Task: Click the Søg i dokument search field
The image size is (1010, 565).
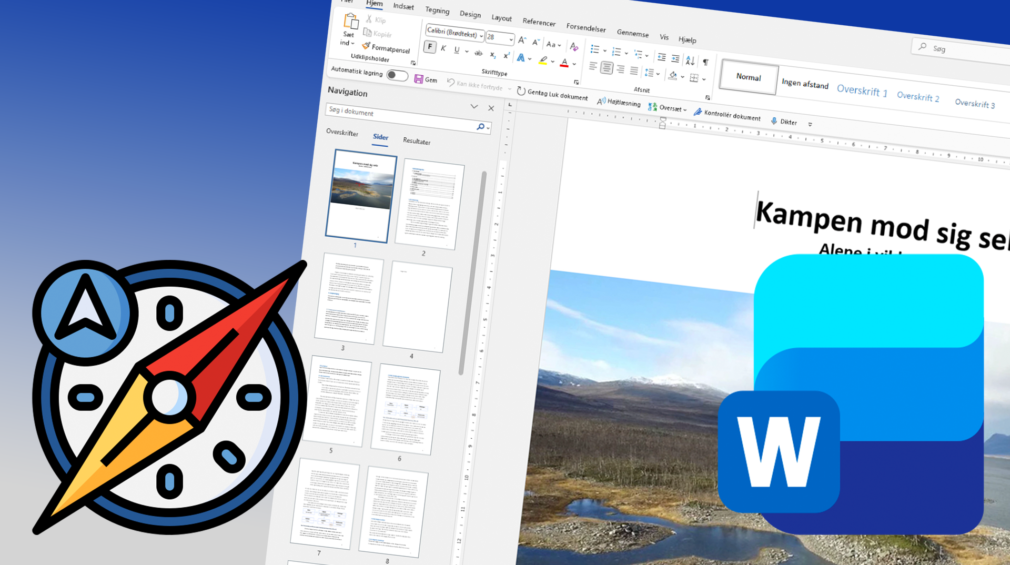Action: tap(400, 113)
